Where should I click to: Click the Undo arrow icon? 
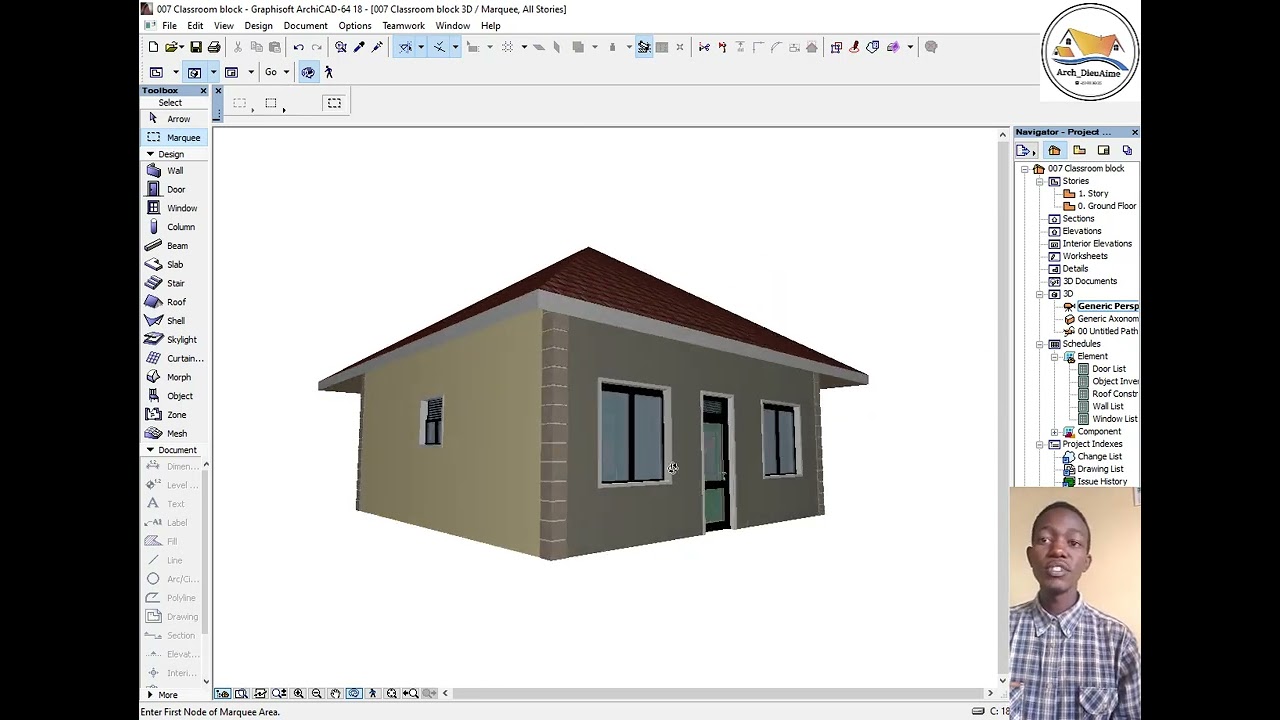(x=298, y=47)
